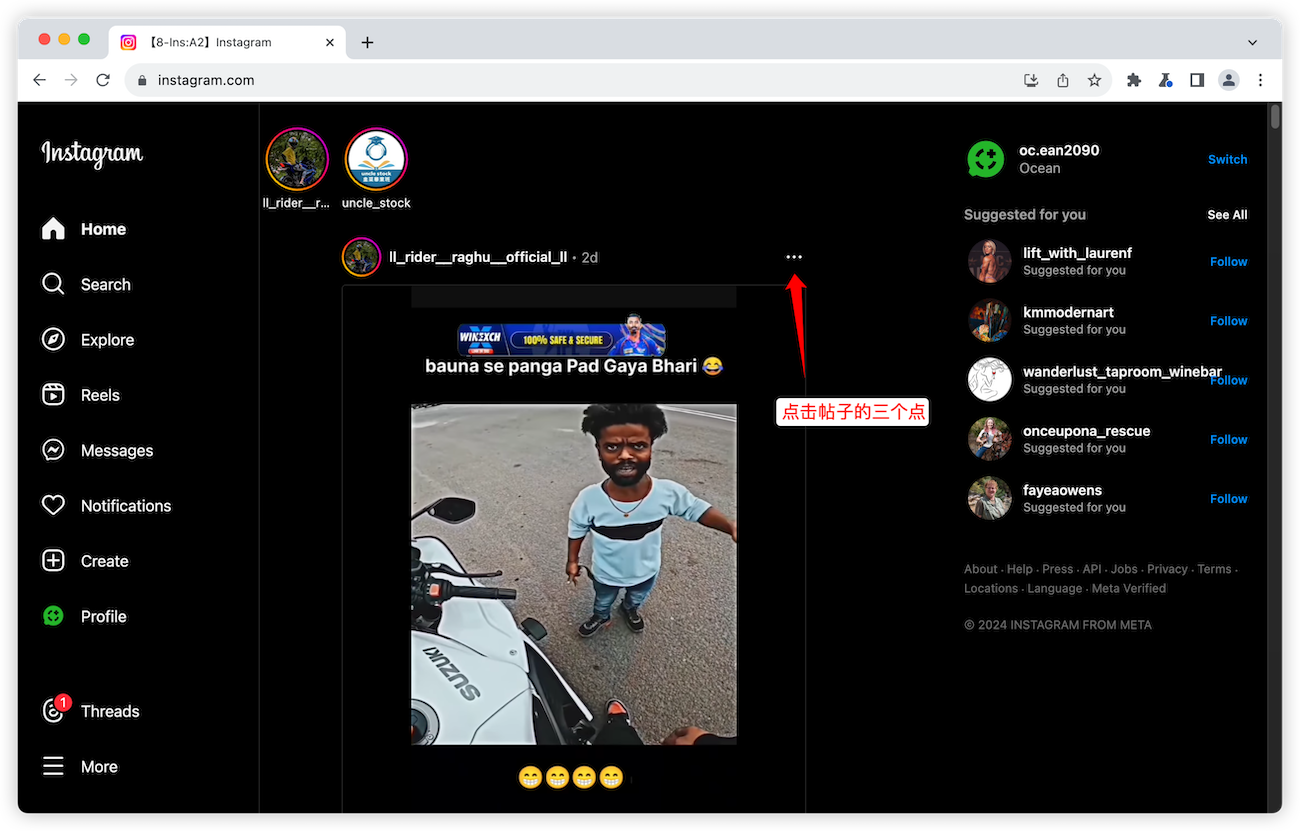Click See All suggestions link

pos(1227,215)
